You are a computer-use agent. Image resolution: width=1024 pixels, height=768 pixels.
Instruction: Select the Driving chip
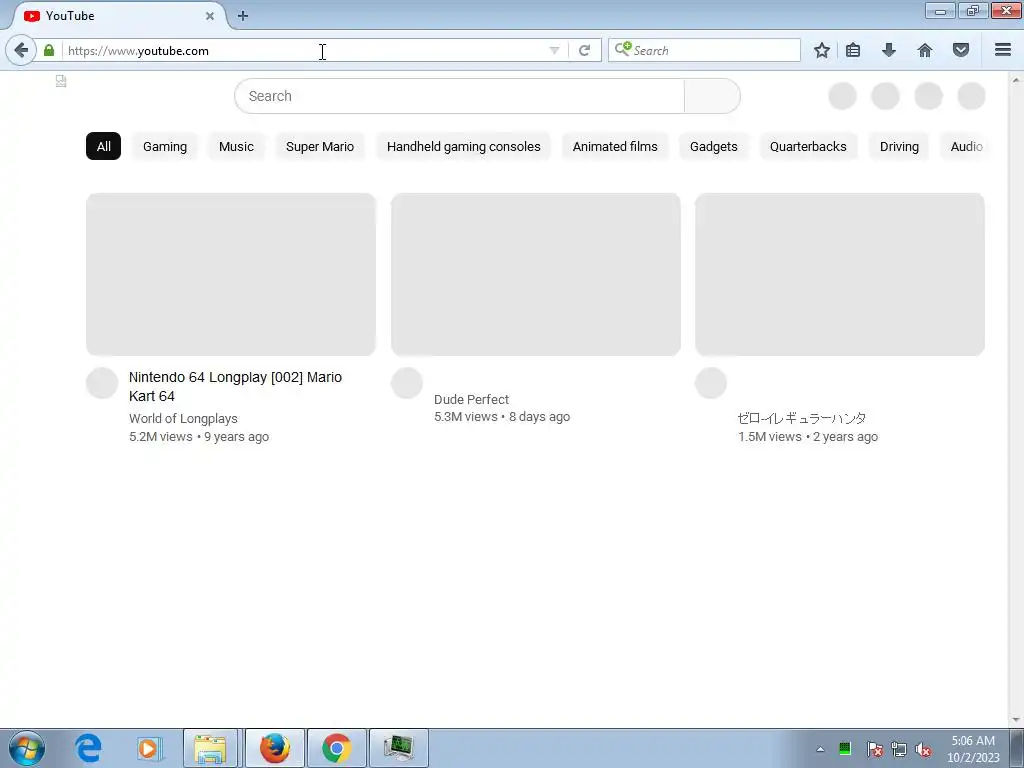(x=899, y=146)
